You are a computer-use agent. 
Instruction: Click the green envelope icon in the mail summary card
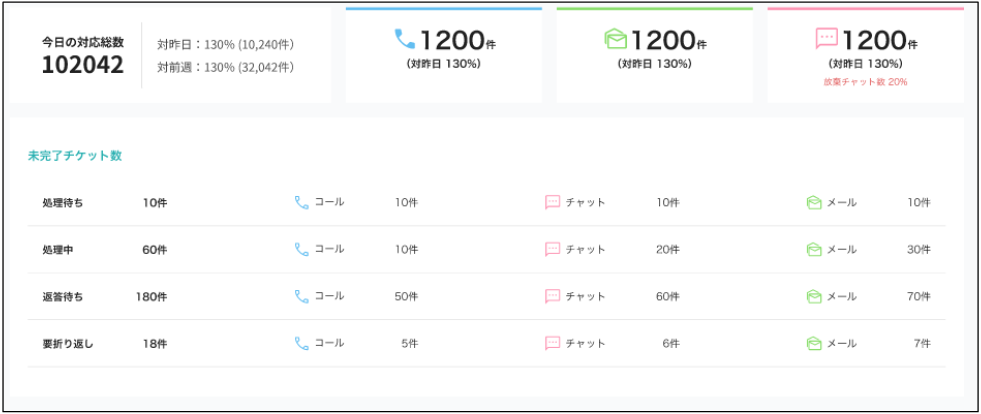coord(616,39)
